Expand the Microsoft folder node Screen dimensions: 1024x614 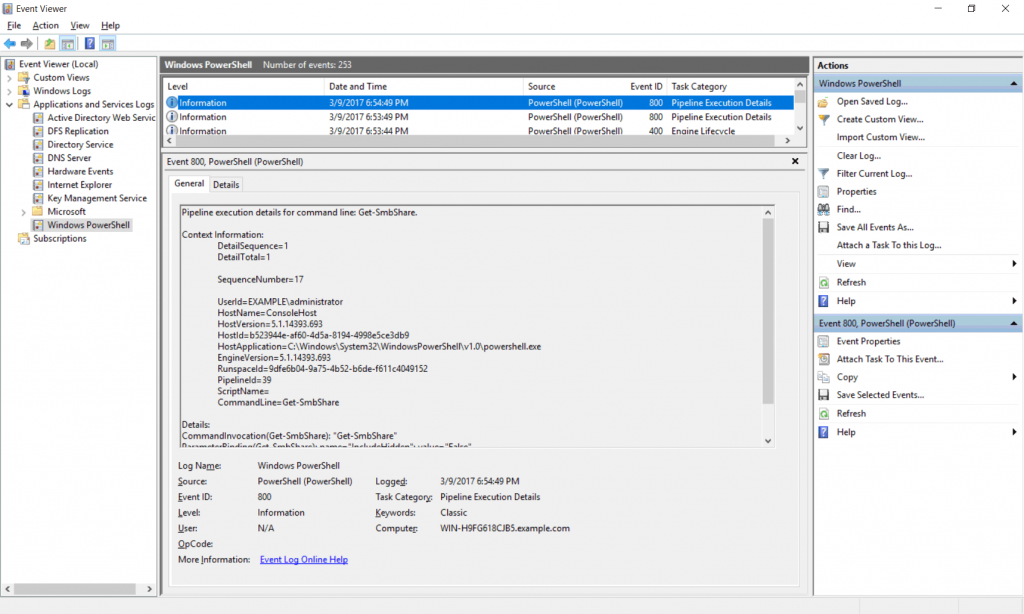(23, 212)
